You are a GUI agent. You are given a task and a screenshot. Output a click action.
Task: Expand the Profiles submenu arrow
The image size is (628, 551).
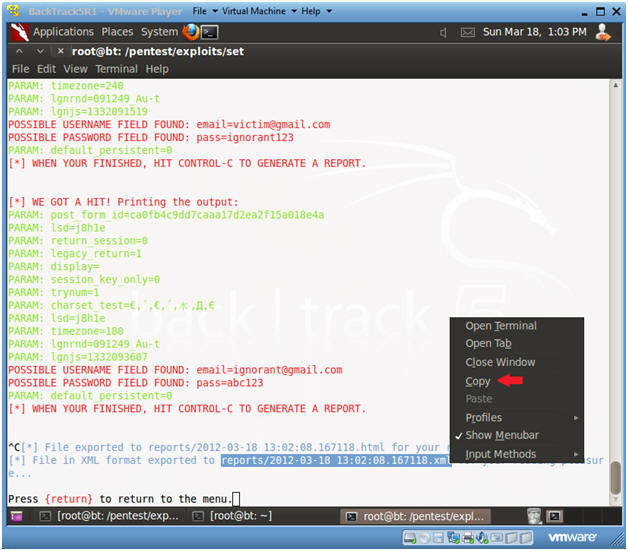(x=576, y=418)
